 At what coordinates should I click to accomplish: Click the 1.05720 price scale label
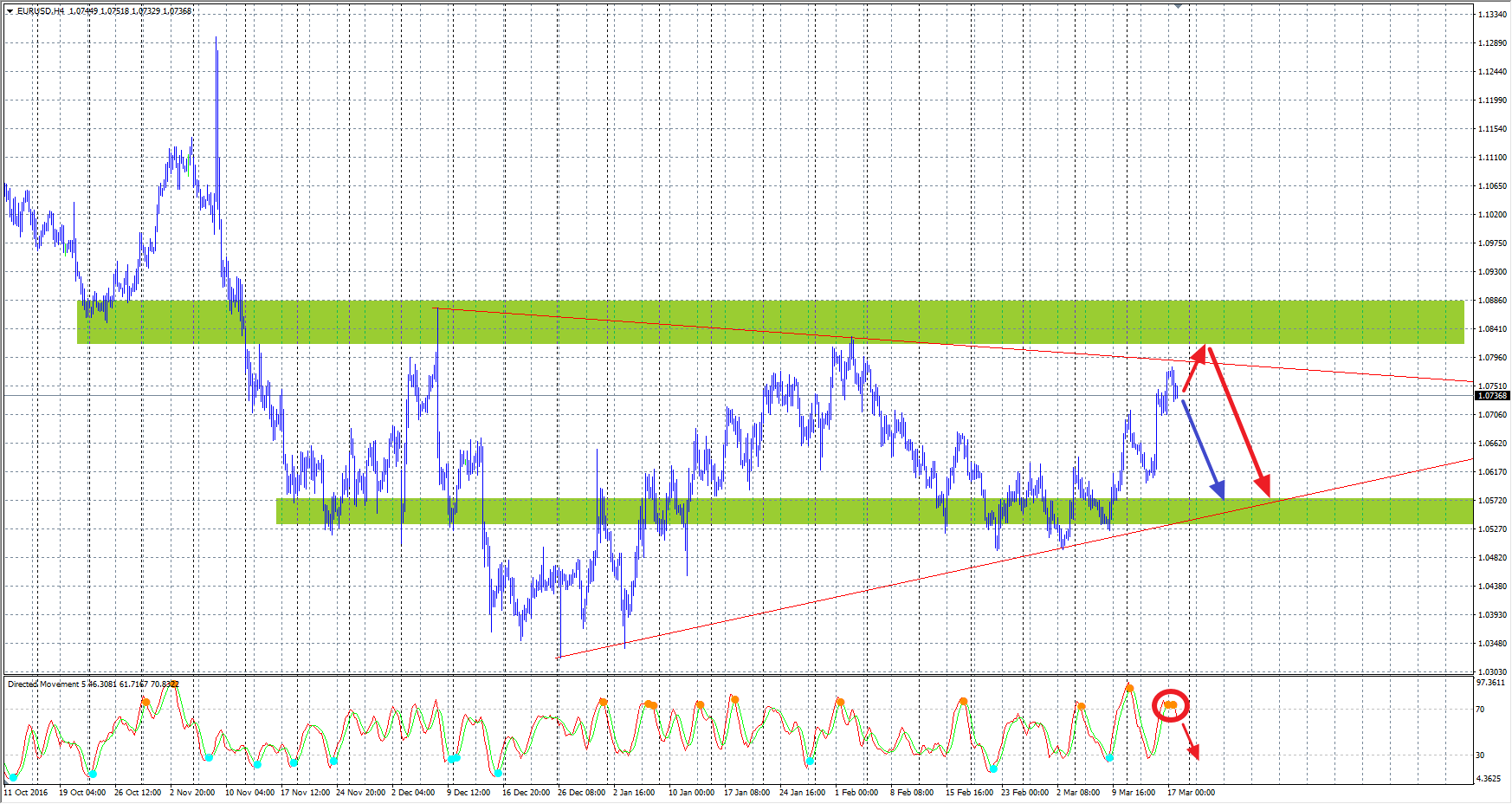[x=1493, y=501]
